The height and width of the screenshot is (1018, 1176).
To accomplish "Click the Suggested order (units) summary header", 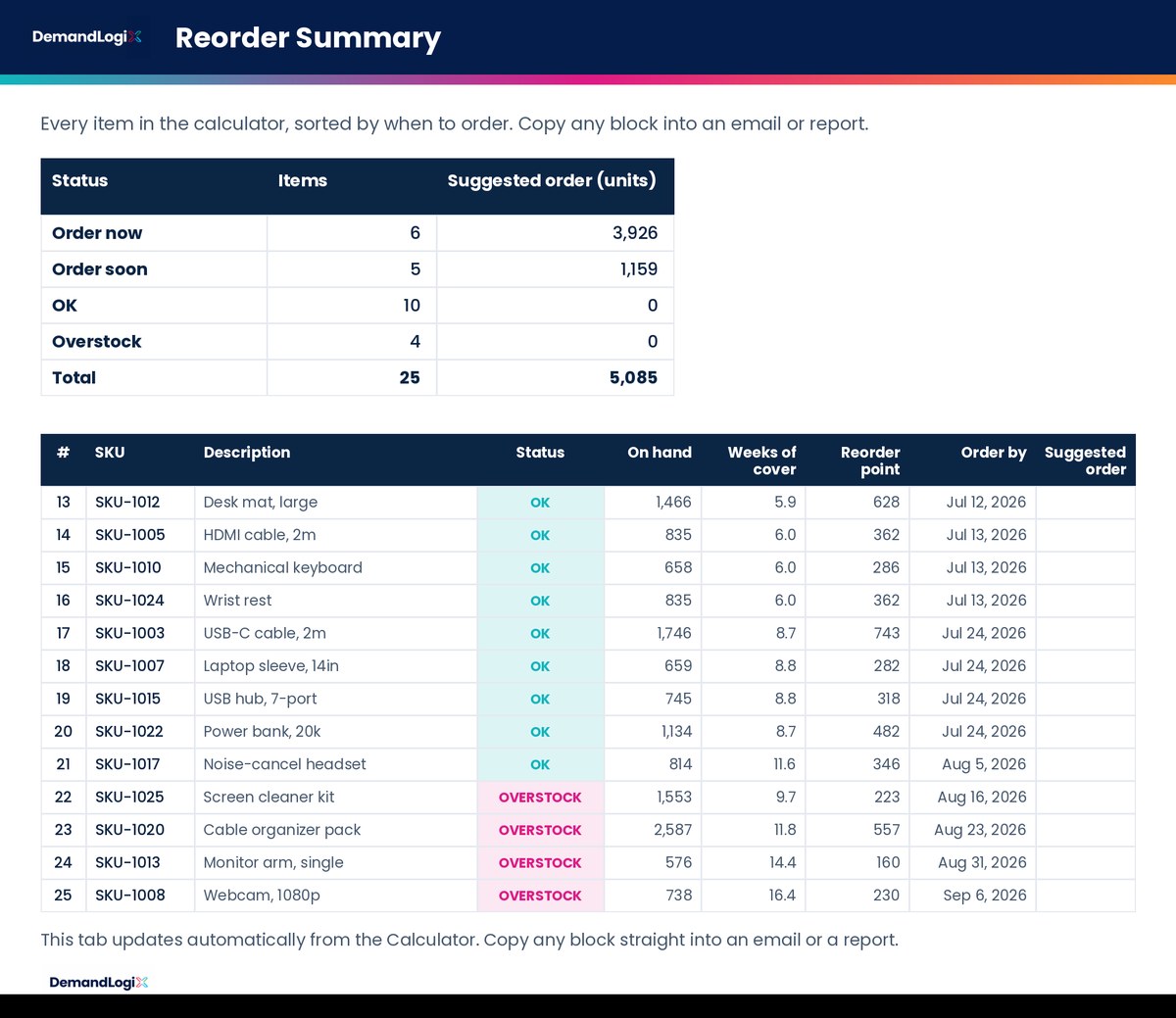I will click(x=552, y=180).
